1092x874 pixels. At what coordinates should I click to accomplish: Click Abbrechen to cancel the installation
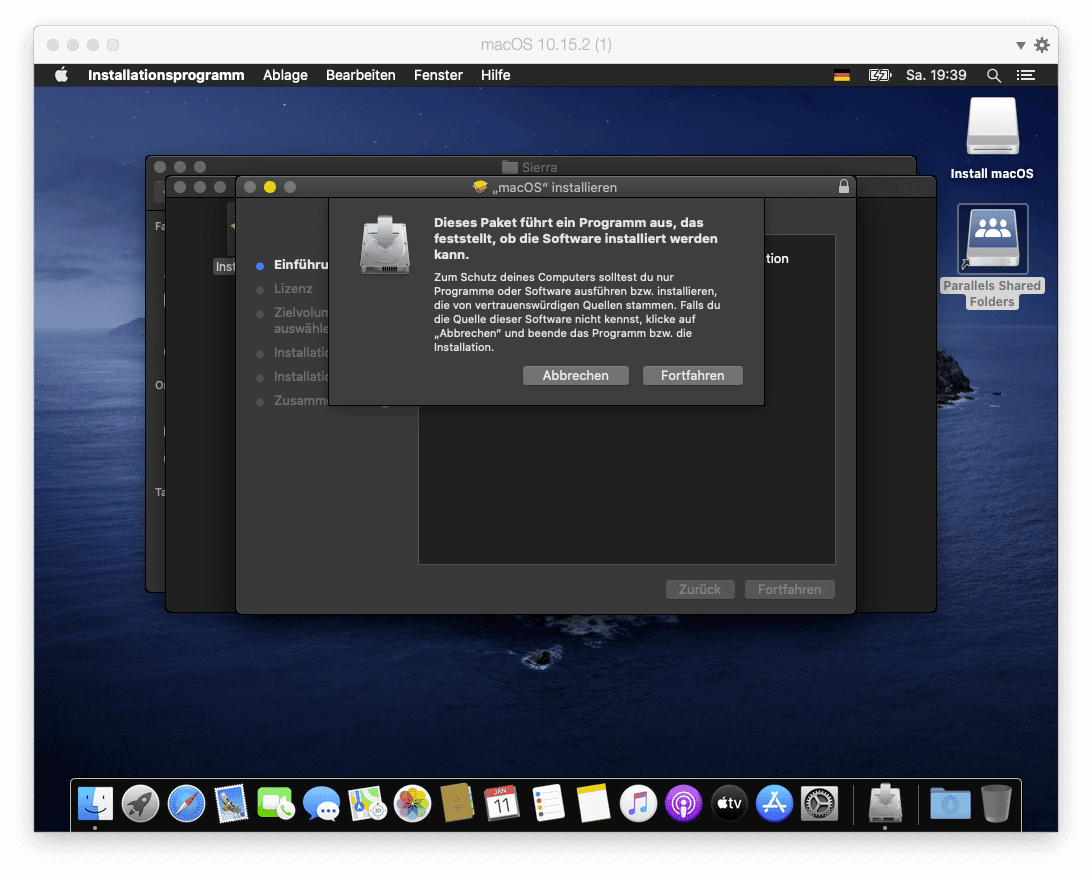[x=575, y=375]
